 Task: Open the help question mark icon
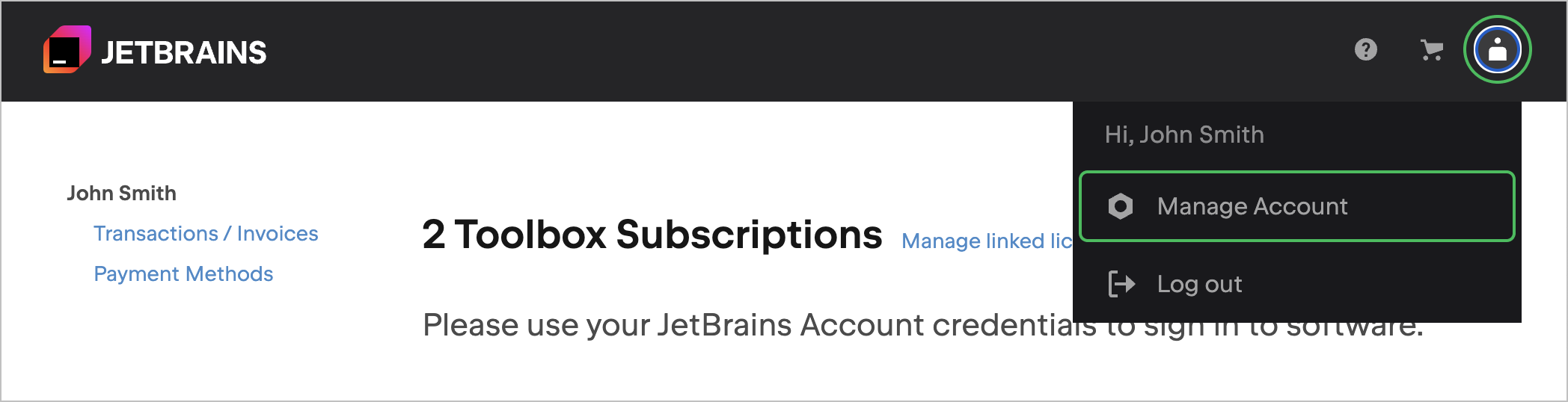(1366, 50)
